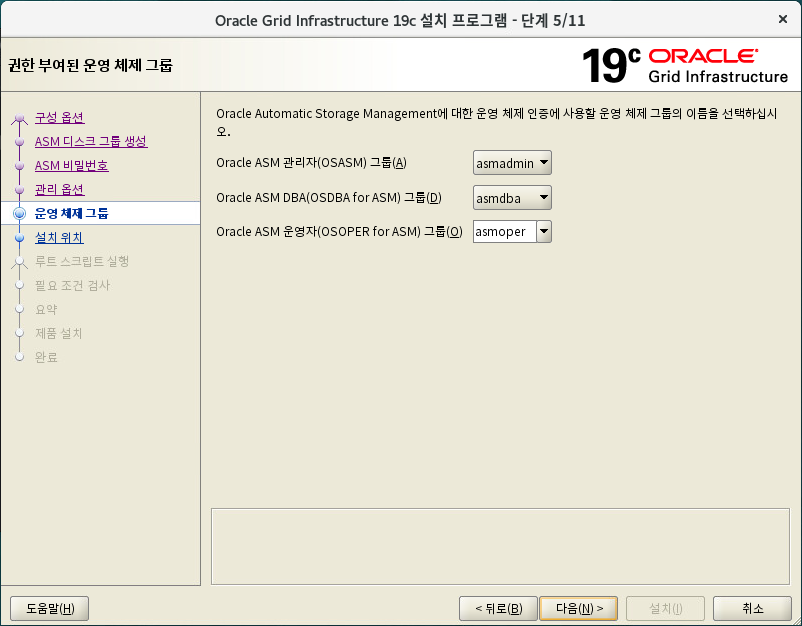Viewport: 802px width, 626px height.
Task: Go to the 설치 위치 step
Action: [59, 237]
